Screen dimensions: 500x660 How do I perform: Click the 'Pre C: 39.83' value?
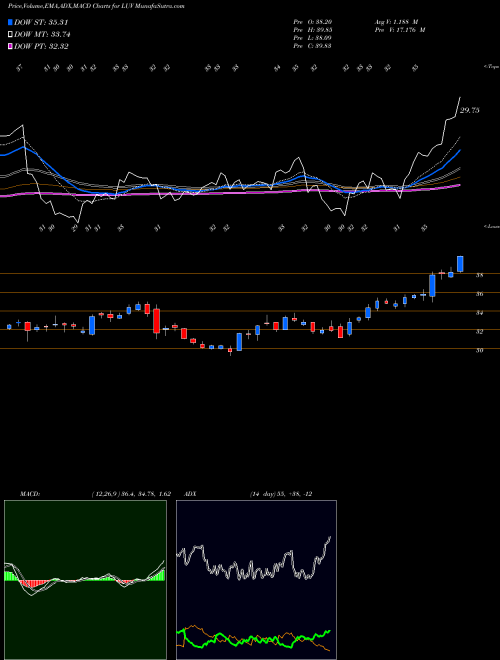pyautogui.click(x=312, y=46)
